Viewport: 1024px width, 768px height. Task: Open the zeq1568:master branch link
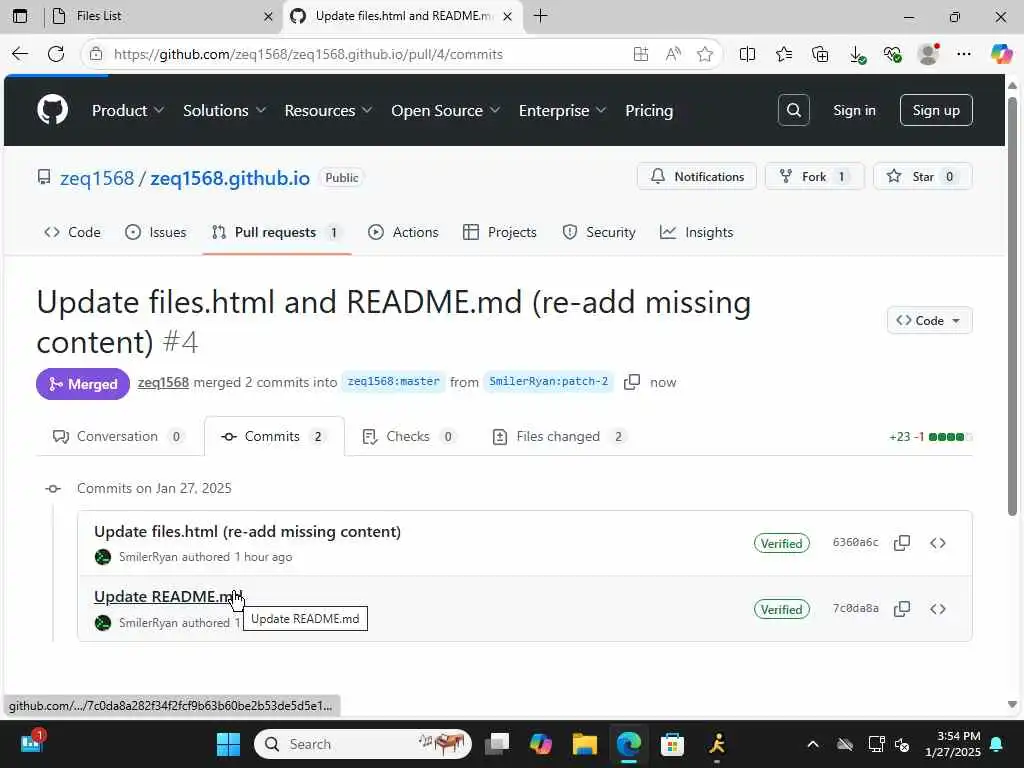393,381
